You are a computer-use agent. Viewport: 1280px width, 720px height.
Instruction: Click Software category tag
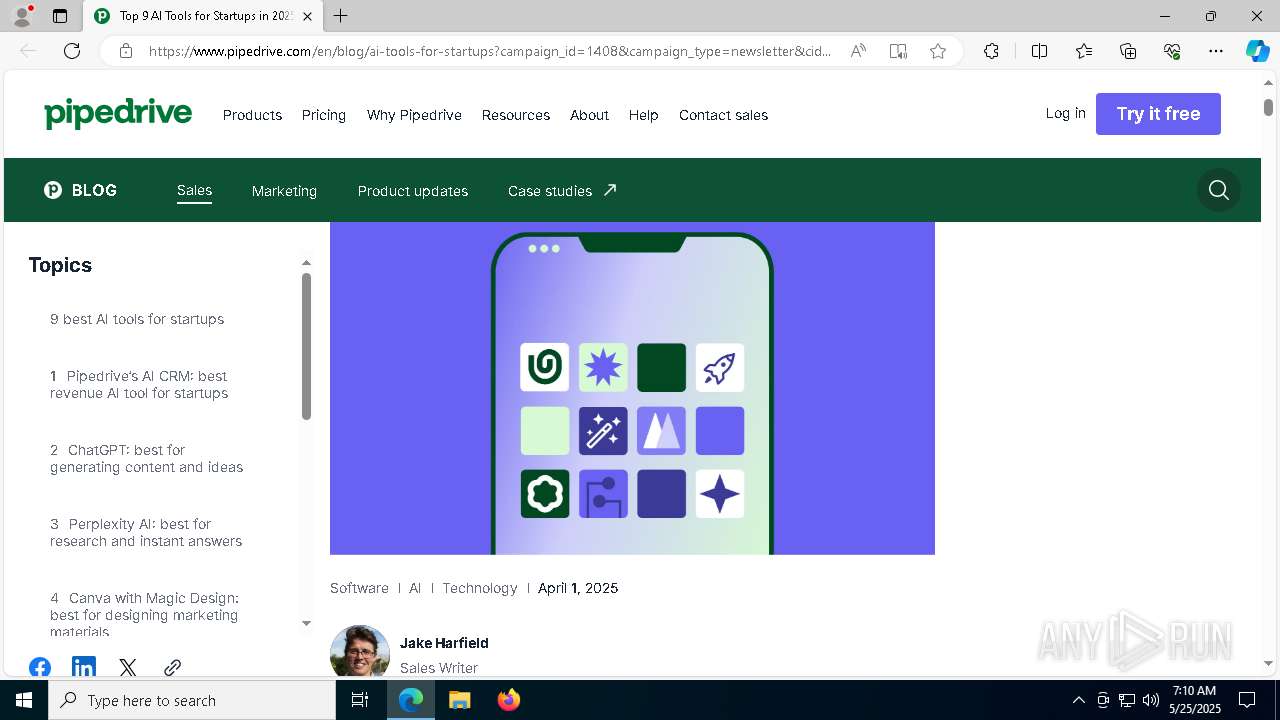click(x=359, y=588)
